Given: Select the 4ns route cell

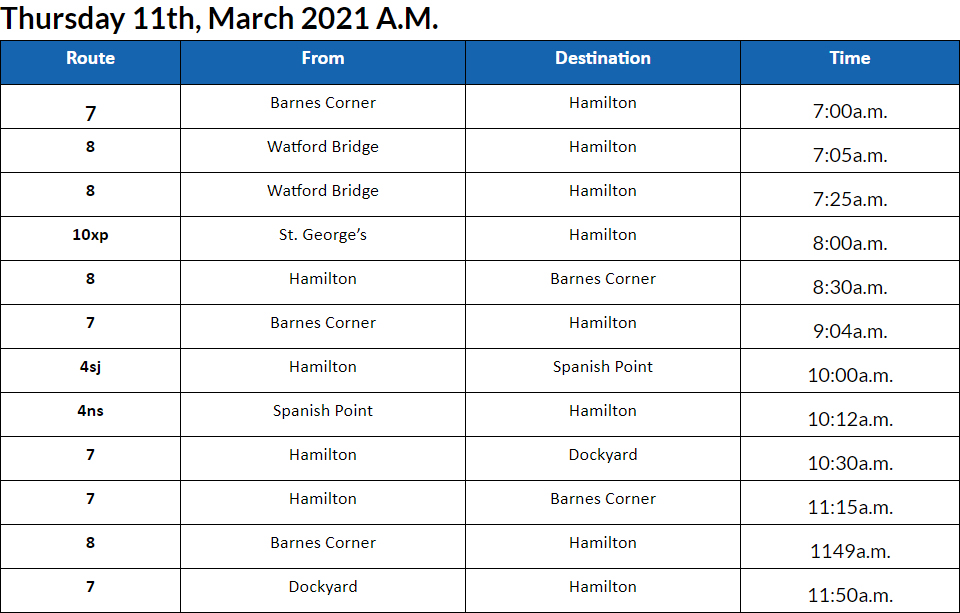Looking at the screenshot, I should 90,411.
